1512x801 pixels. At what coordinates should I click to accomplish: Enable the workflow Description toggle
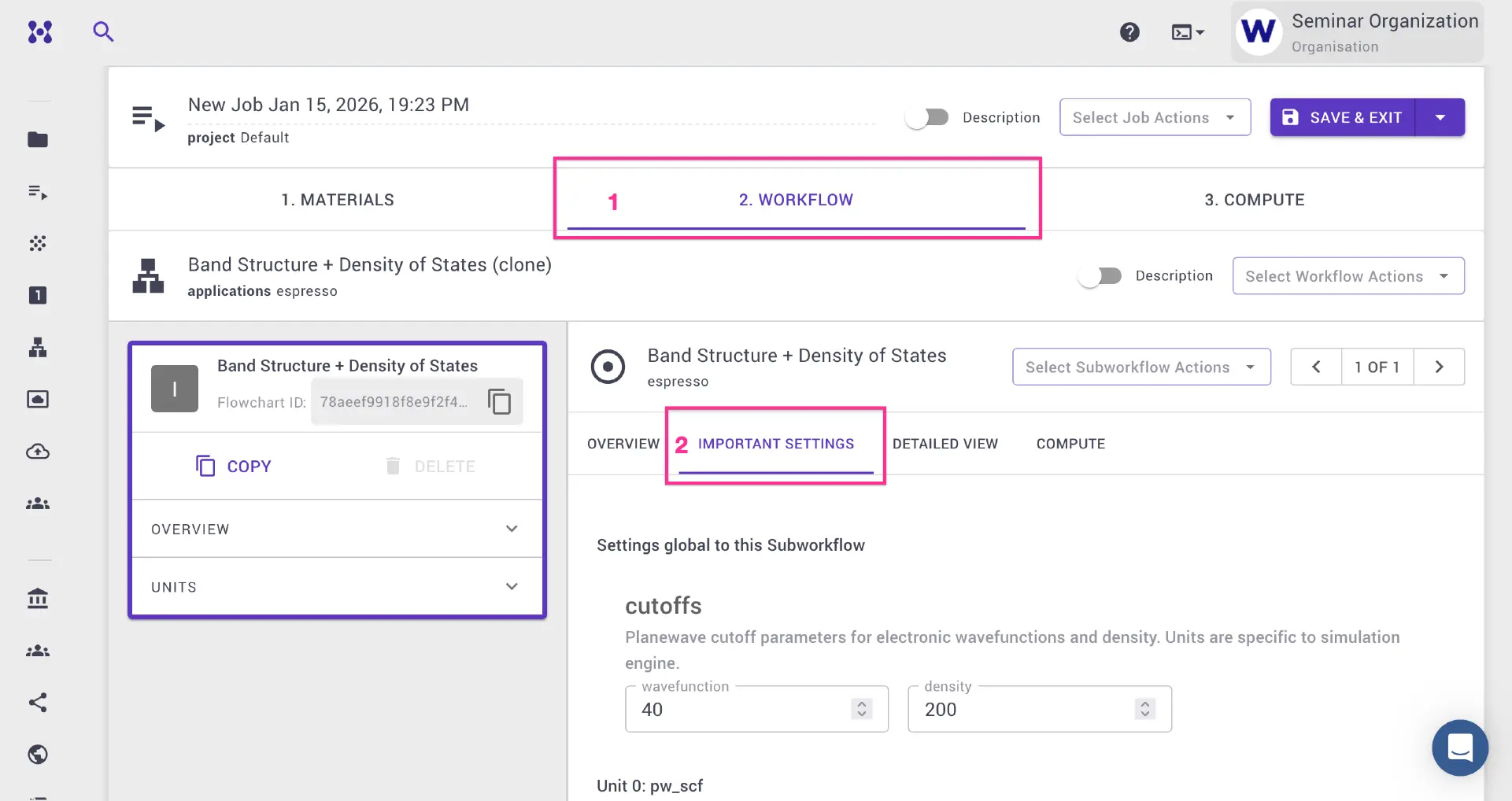coord(1100,275)
